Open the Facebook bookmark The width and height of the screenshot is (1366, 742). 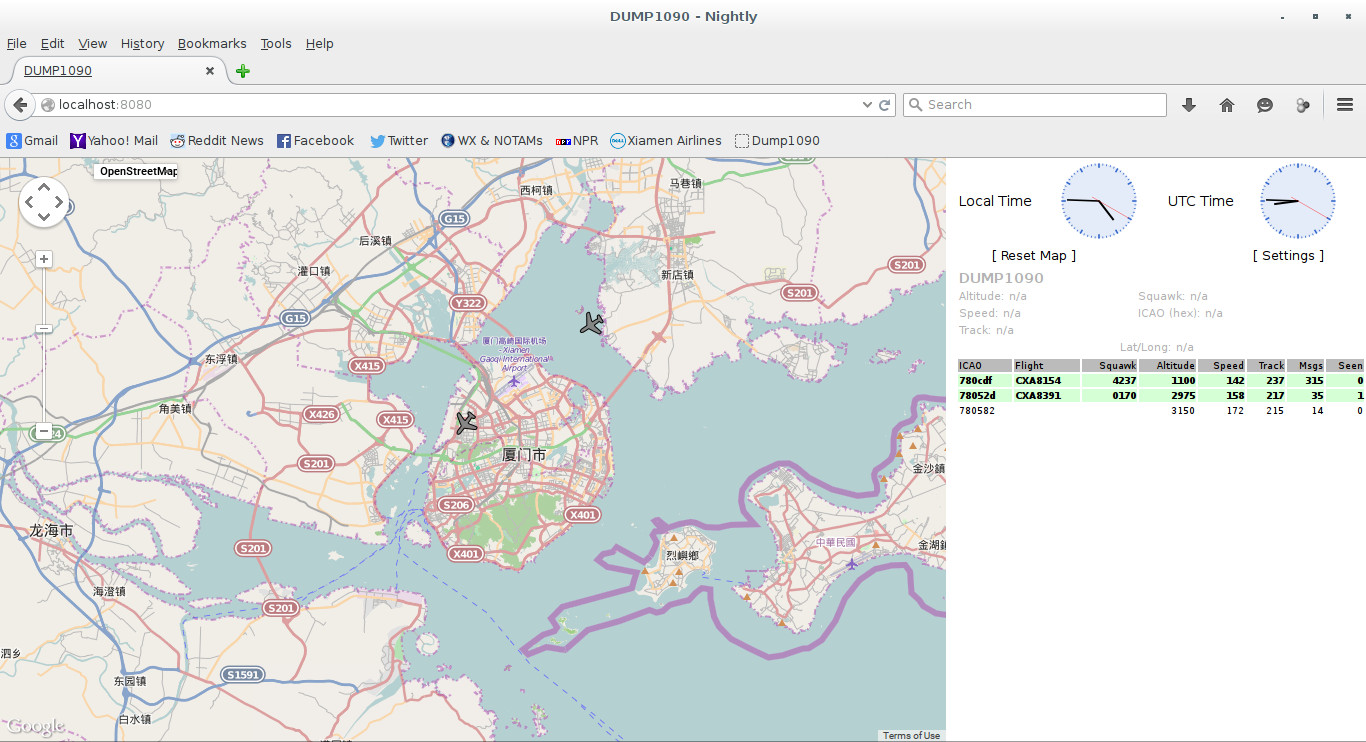316,141
